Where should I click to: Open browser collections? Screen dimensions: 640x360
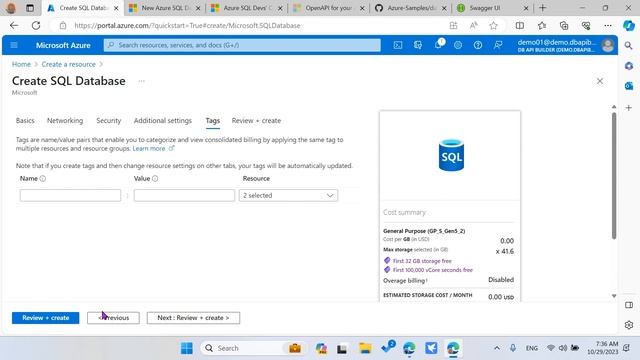coord(564,25)
